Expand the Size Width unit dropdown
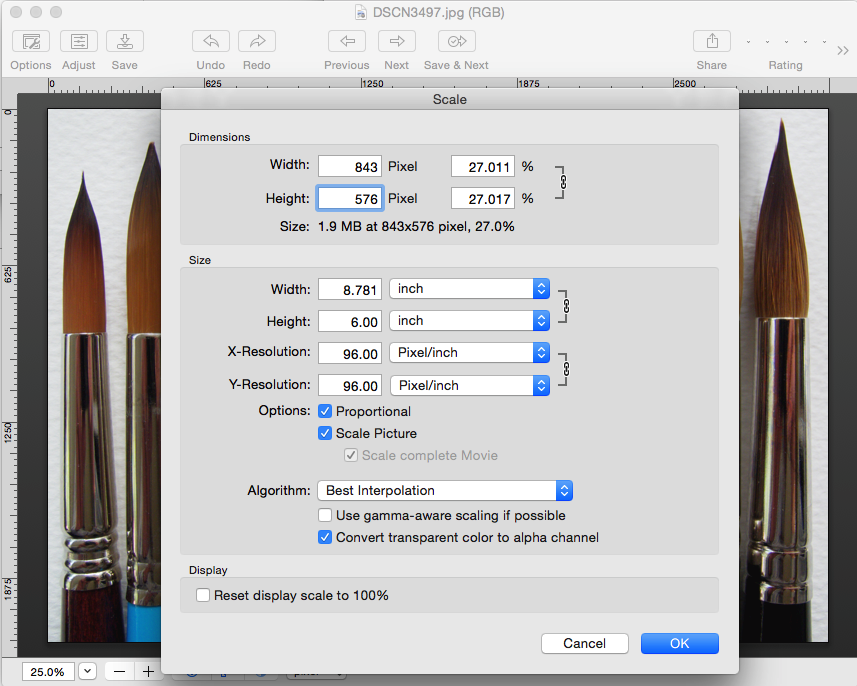The image size is (857, 686). pyautogui.click(x=470, y=289)
